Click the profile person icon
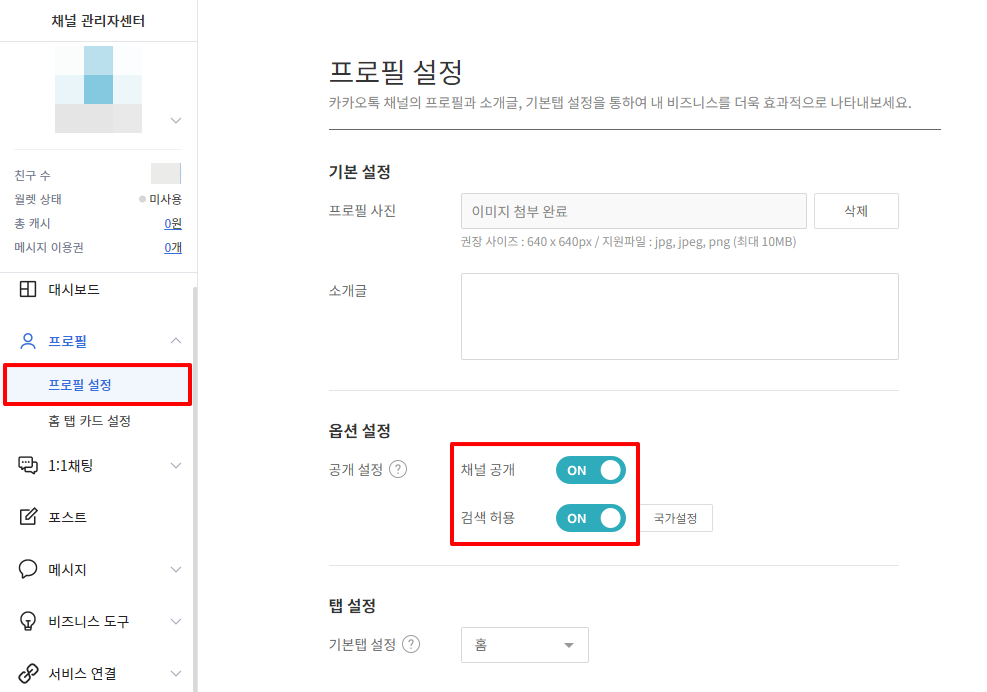Image resolution: width=987 pixels, height=692 pixels. (28, 341)
